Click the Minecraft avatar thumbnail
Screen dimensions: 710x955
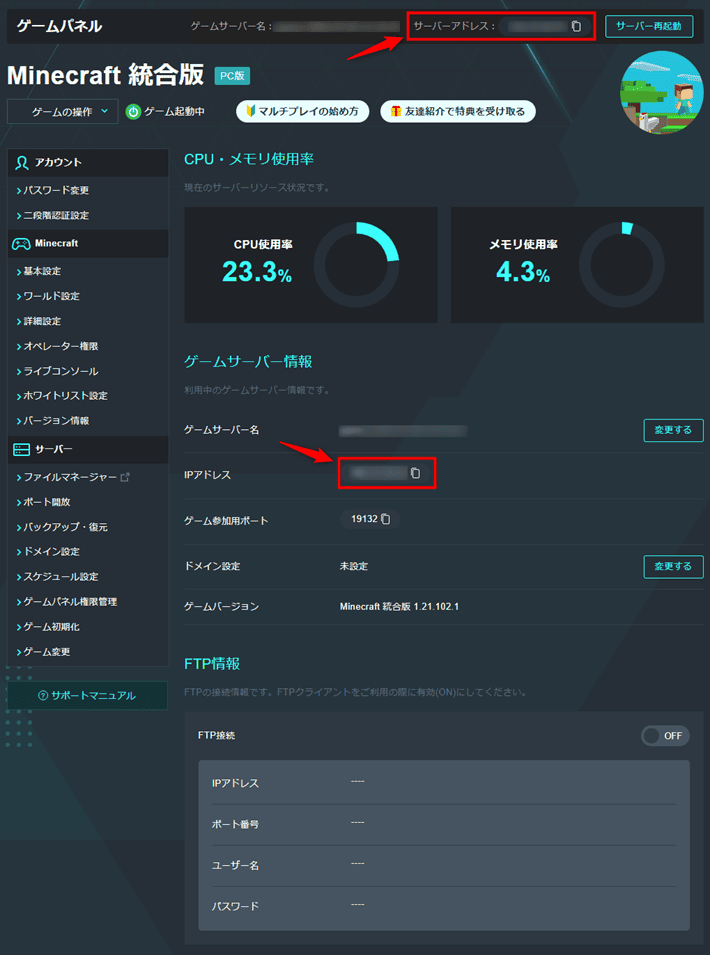pos(661,93)
